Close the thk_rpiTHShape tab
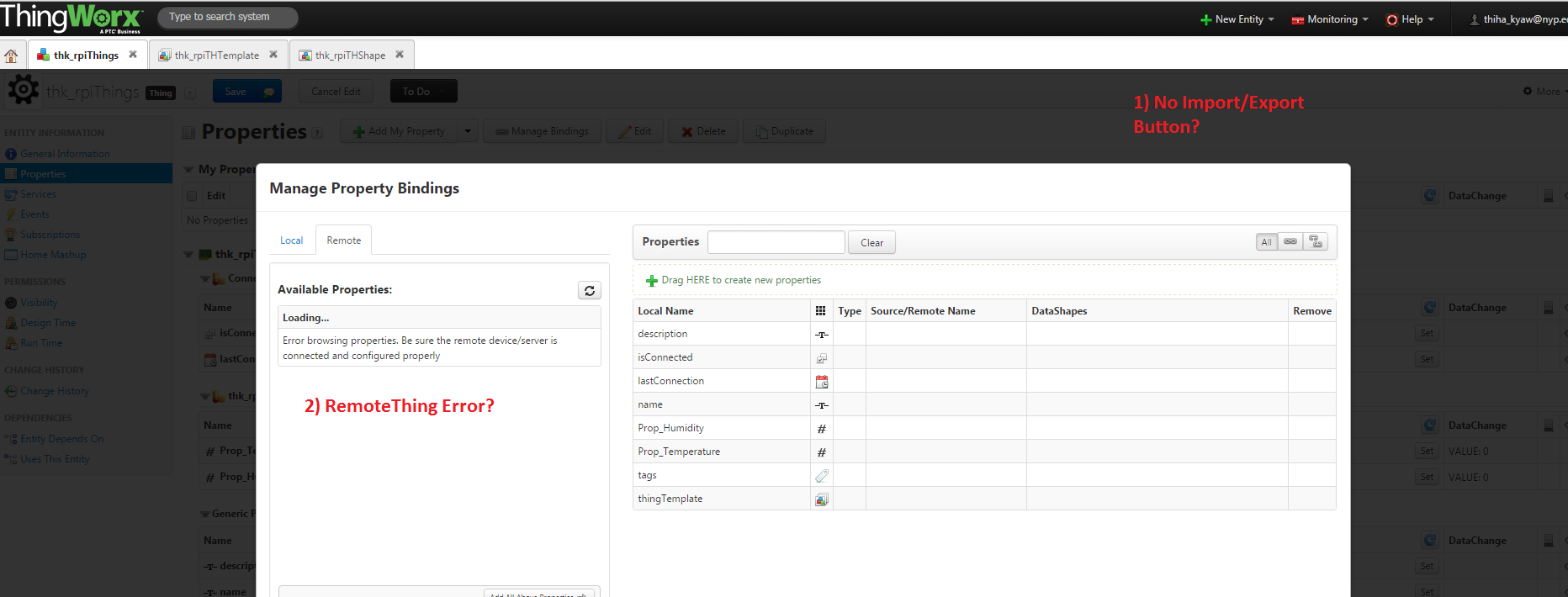 tap(400, 55)
